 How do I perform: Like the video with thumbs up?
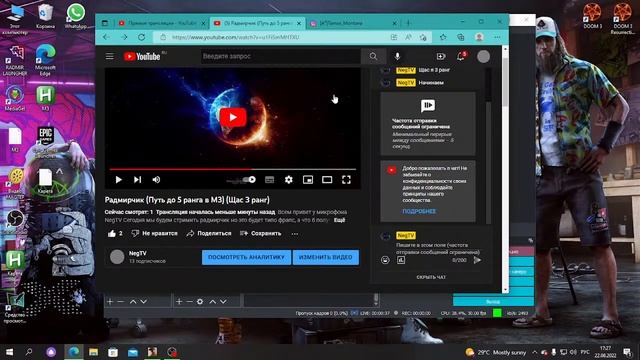[x=112, y=233]
